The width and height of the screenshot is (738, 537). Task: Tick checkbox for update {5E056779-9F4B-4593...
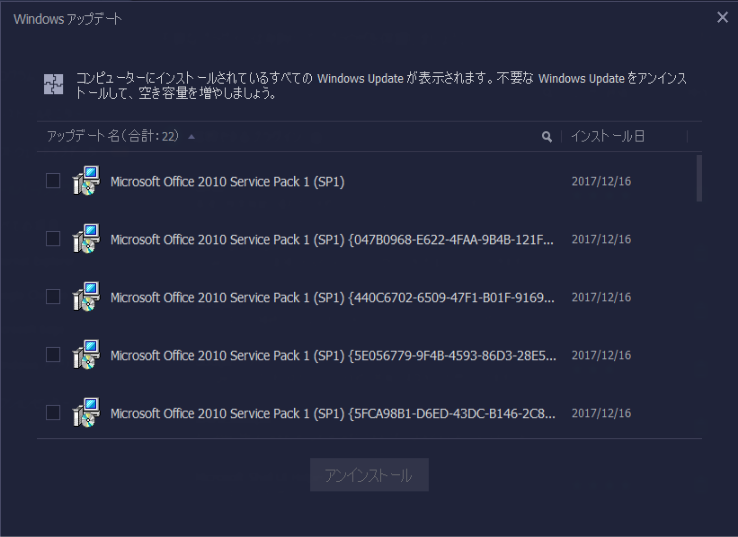pyautogui.click(x=53, y=354)
